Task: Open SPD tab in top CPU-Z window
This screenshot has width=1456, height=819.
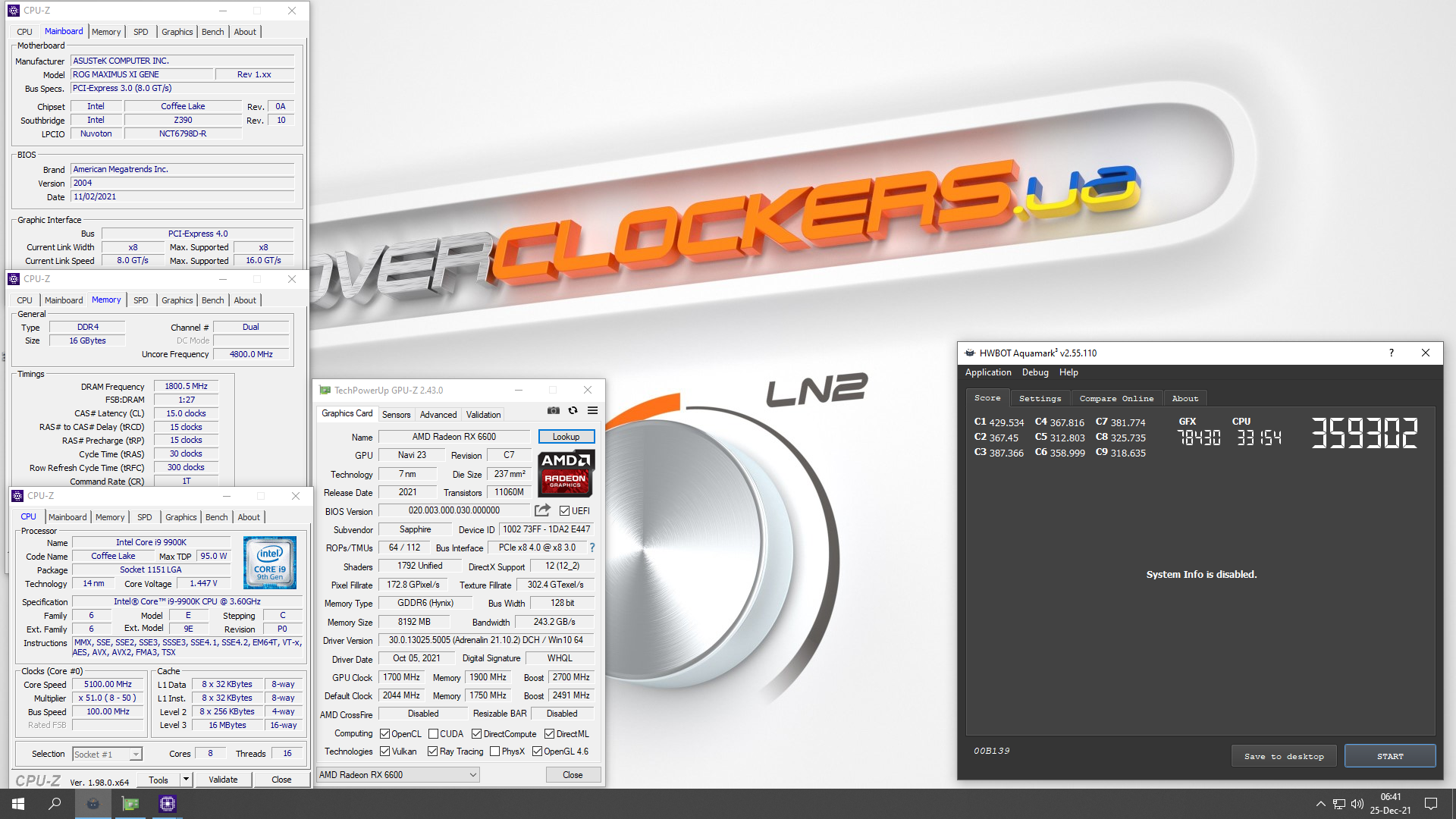Action: (141, 32)
